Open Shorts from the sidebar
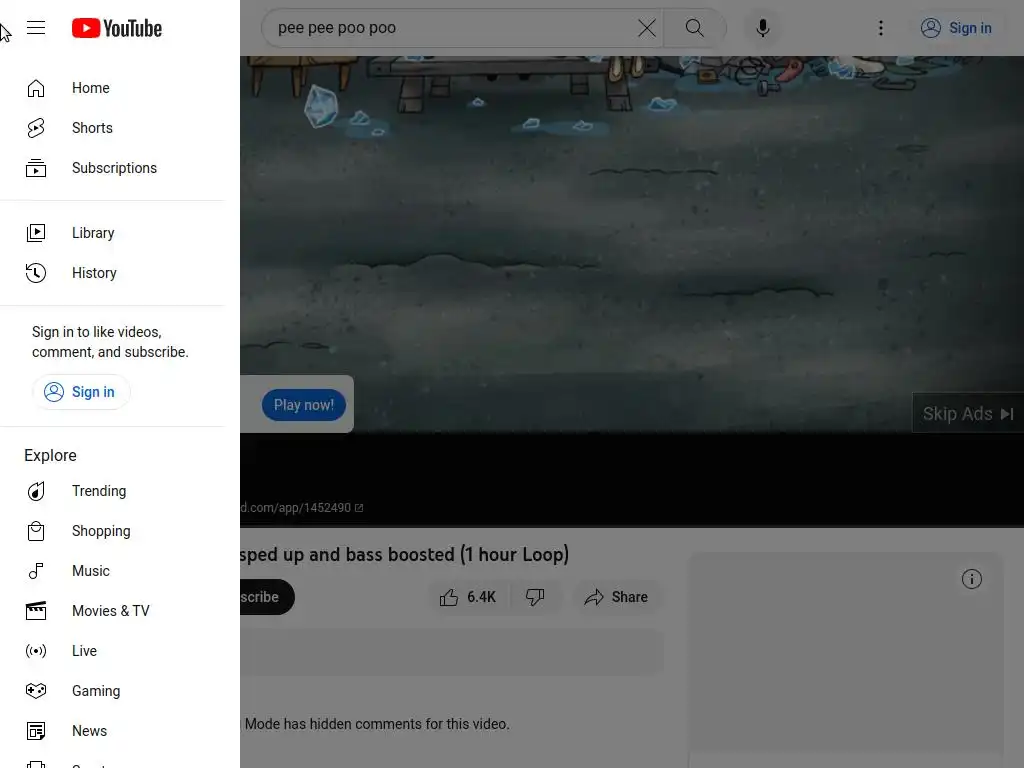This screenshot has height=768, width=1024. pyautogui.click(x=112, y=128)
